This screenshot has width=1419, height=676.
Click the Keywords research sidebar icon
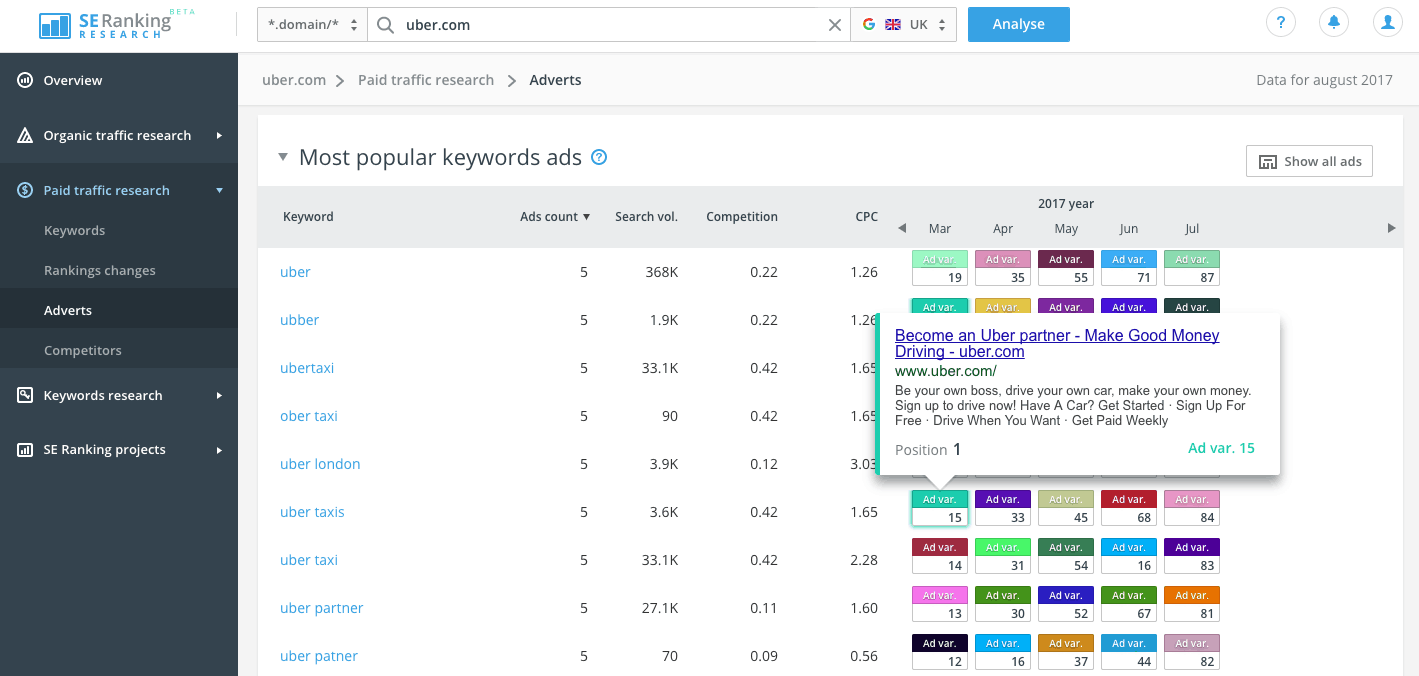point(25,395)
